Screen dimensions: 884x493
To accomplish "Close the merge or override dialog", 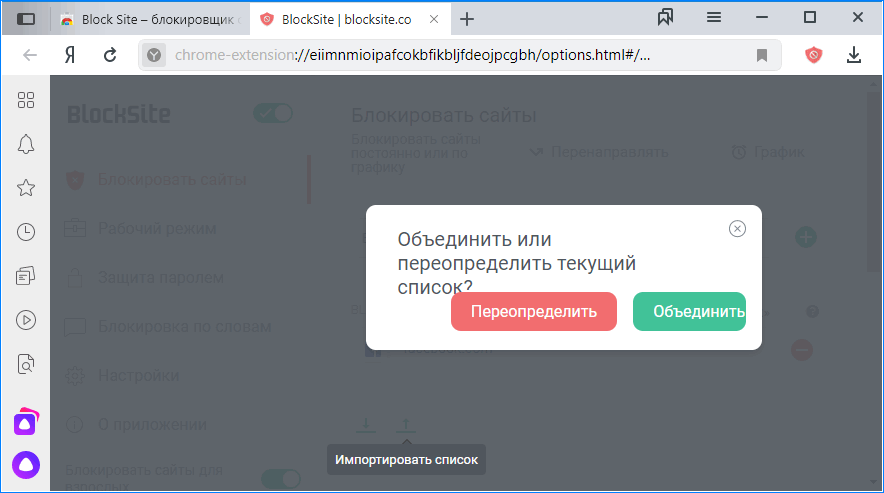I will tap(737, 229).
